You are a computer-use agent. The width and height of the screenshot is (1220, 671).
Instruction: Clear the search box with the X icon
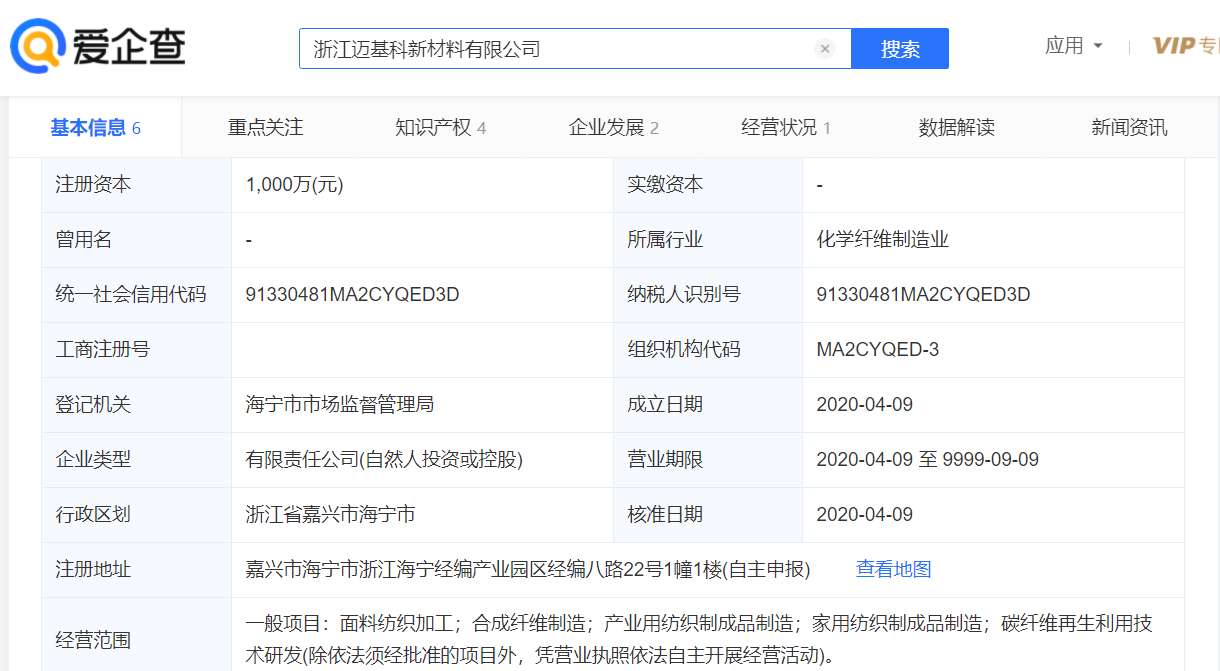[x=825, y=49]
